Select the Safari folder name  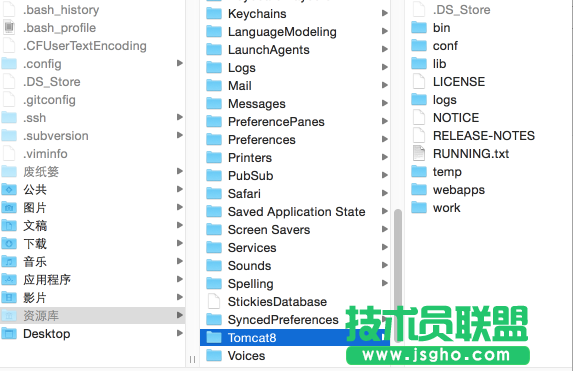tap(244, 194)
